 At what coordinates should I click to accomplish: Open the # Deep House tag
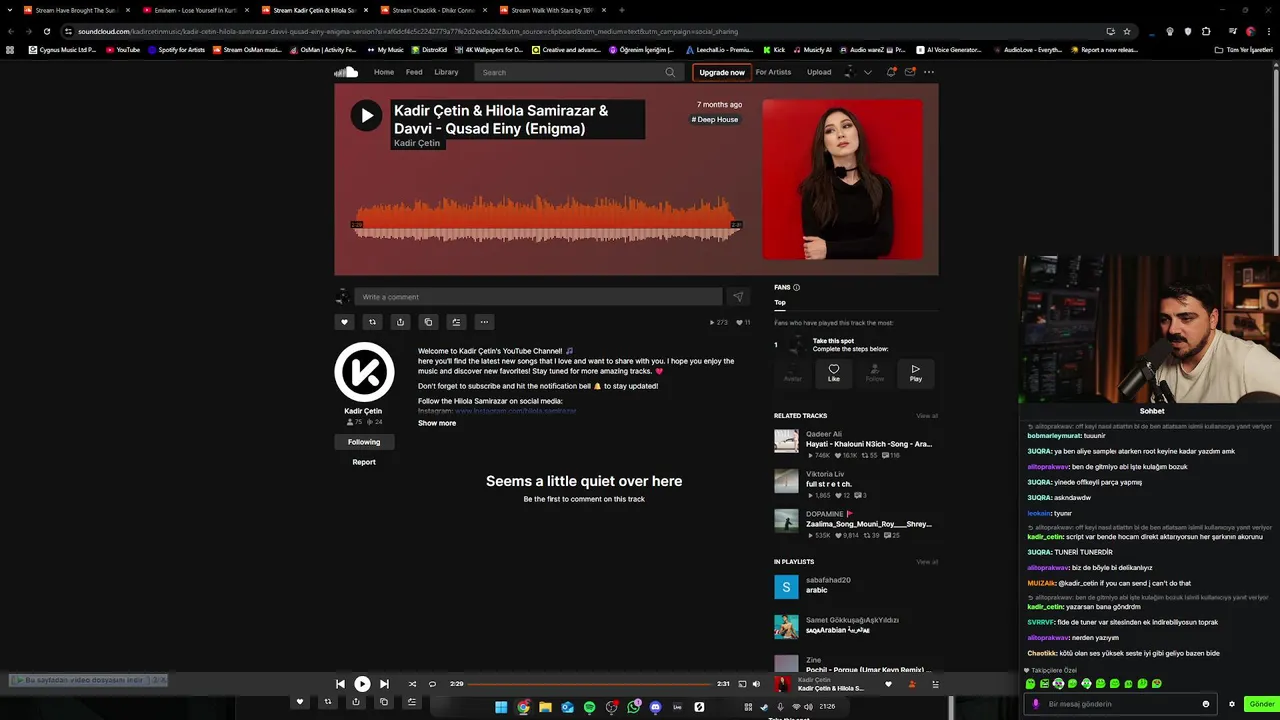coord(715,119)
